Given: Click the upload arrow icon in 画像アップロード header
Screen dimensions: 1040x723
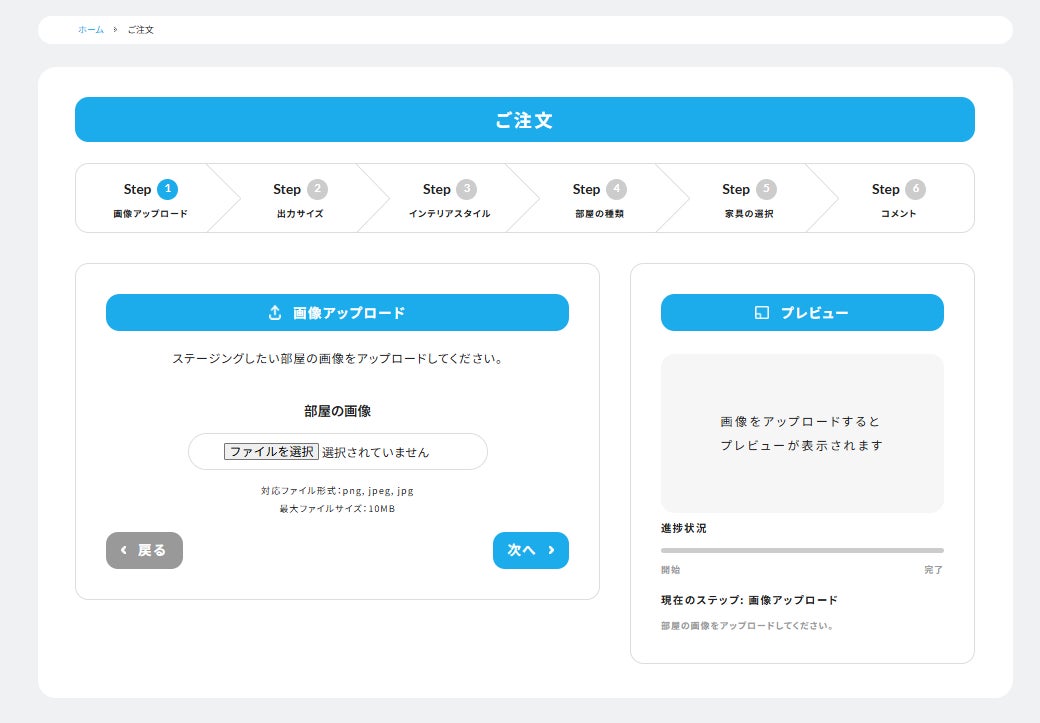Looking at the screenshot, I should pyautogui.click(x=275, y=313).
